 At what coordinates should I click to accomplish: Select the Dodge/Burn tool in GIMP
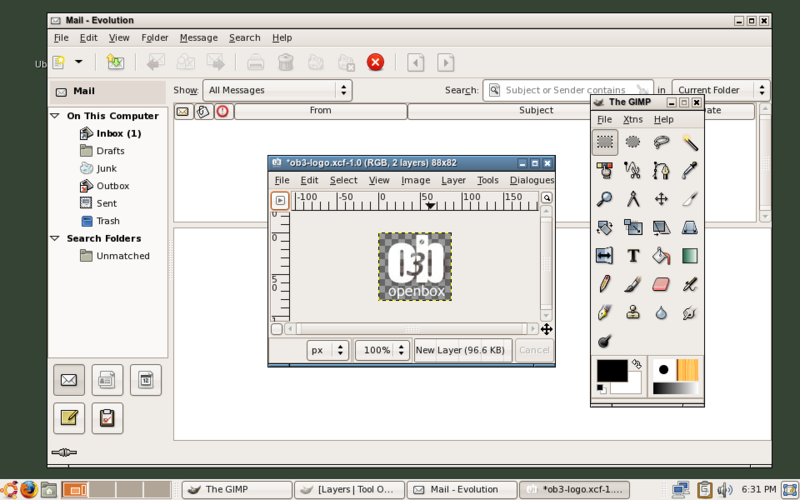pyautogui.click(x=605, y=341)
